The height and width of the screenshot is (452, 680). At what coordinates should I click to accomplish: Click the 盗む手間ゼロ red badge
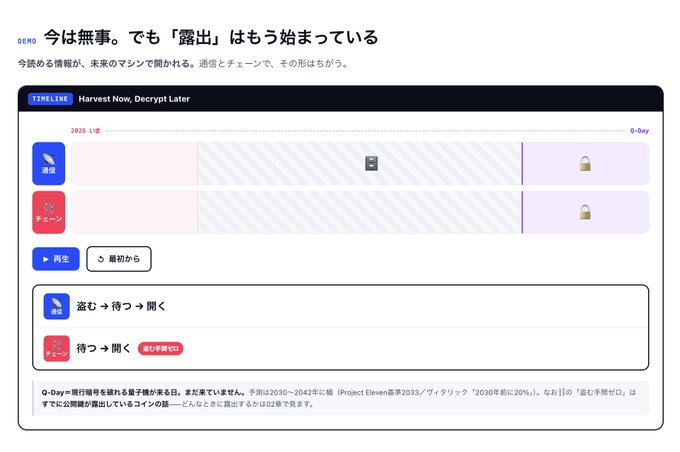(x=160, y=349)
